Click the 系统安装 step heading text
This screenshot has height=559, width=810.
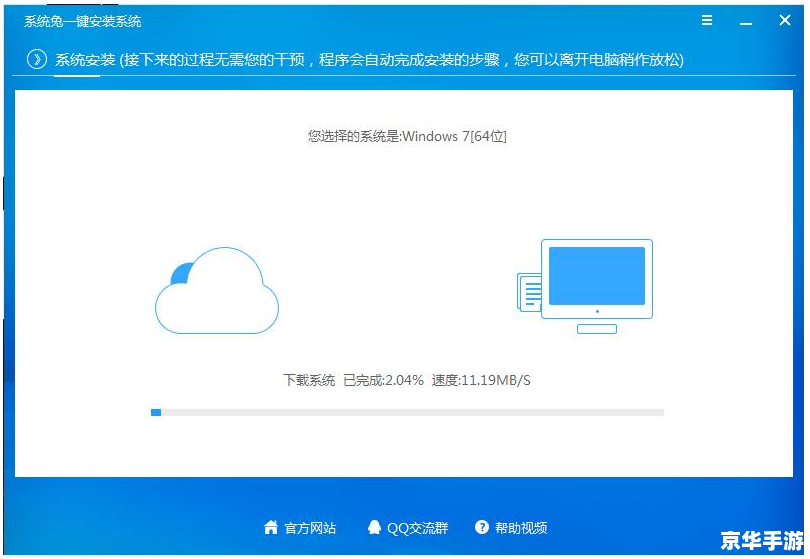tap(85, 60)
